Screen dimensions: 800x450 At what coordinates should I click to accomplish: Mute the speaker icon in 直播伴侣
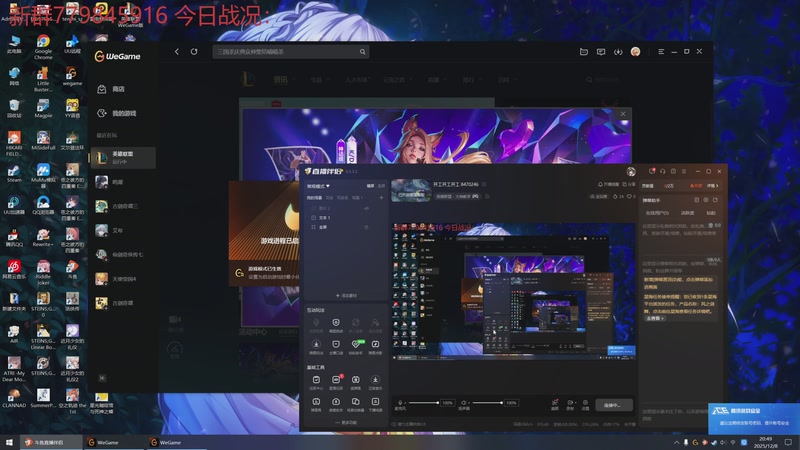pos(463,403)
